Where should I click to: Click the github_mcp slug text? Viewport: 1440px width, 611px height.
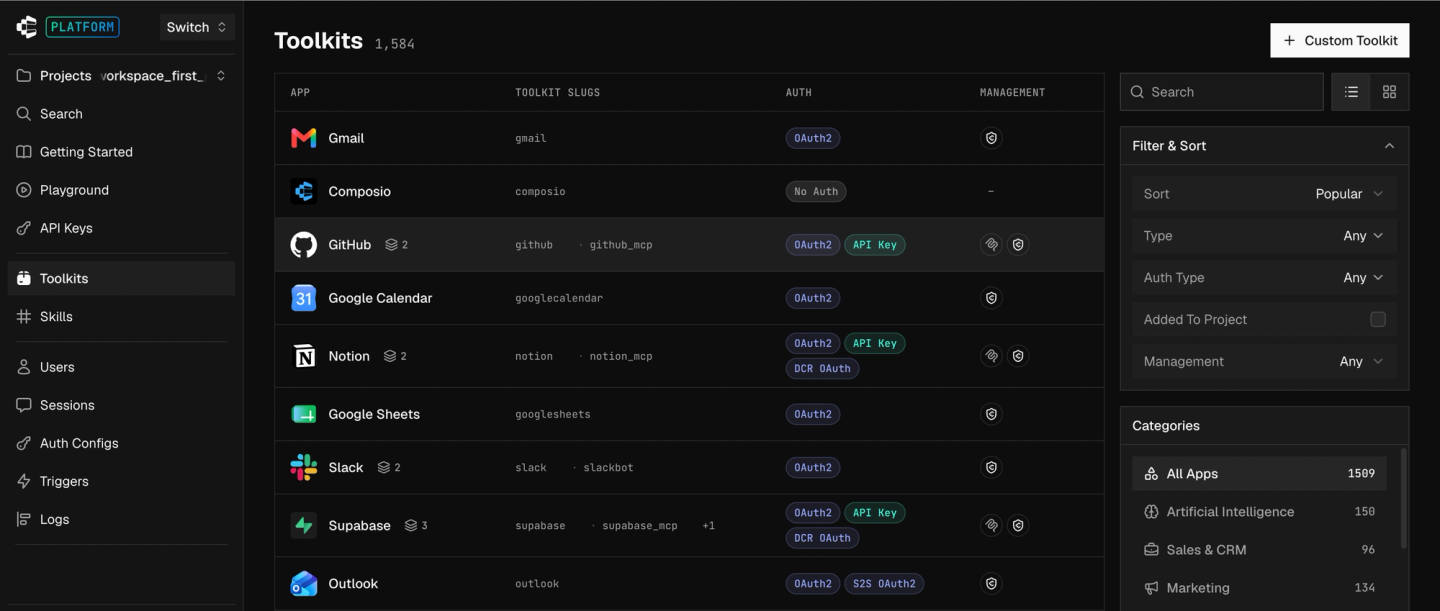[621, 245]
